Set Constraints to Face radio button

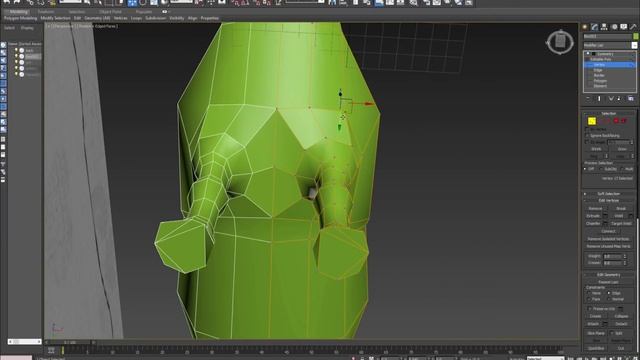[589, 299]
